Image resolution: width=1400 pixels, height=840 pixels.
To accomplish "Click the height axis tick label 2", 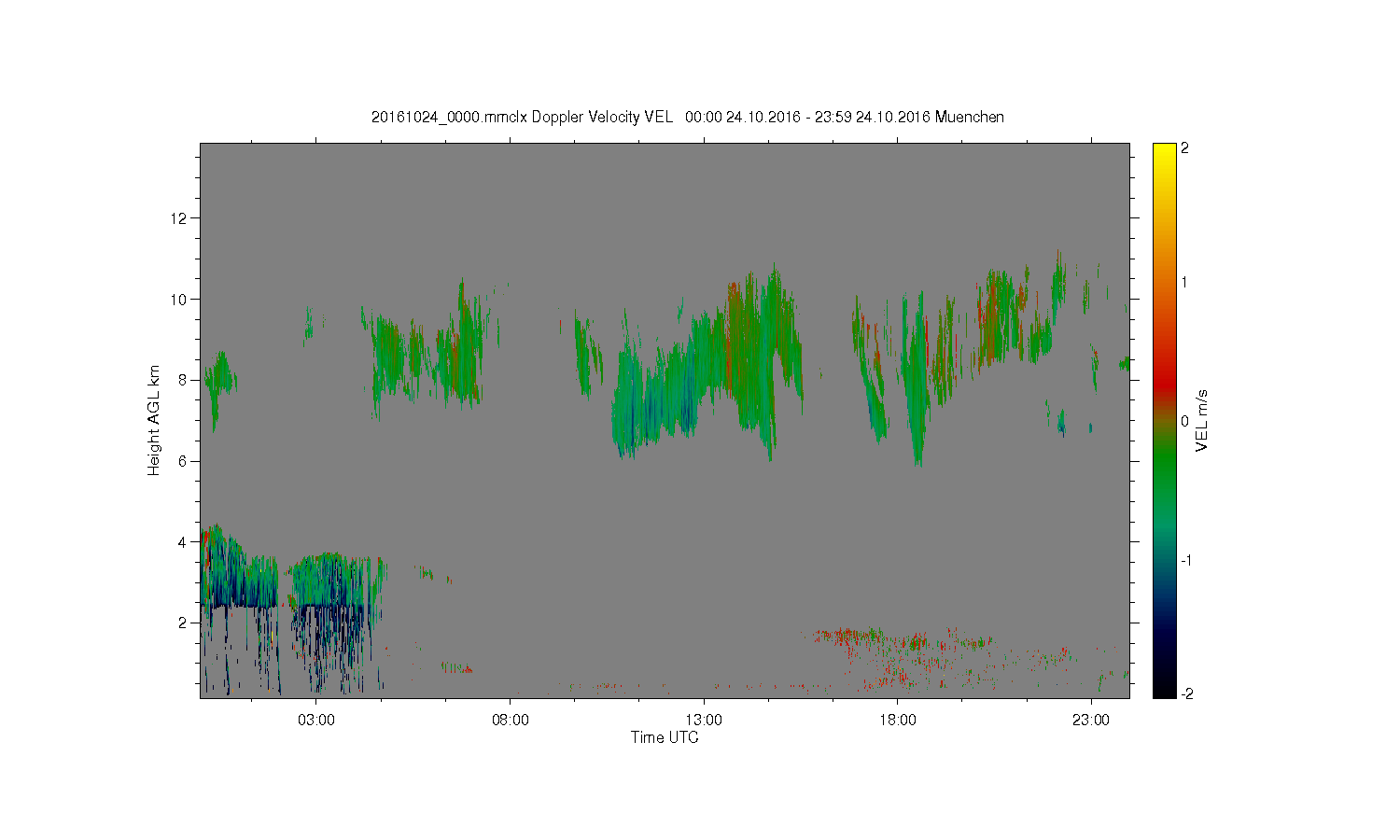I will click(x=184, y=623).
